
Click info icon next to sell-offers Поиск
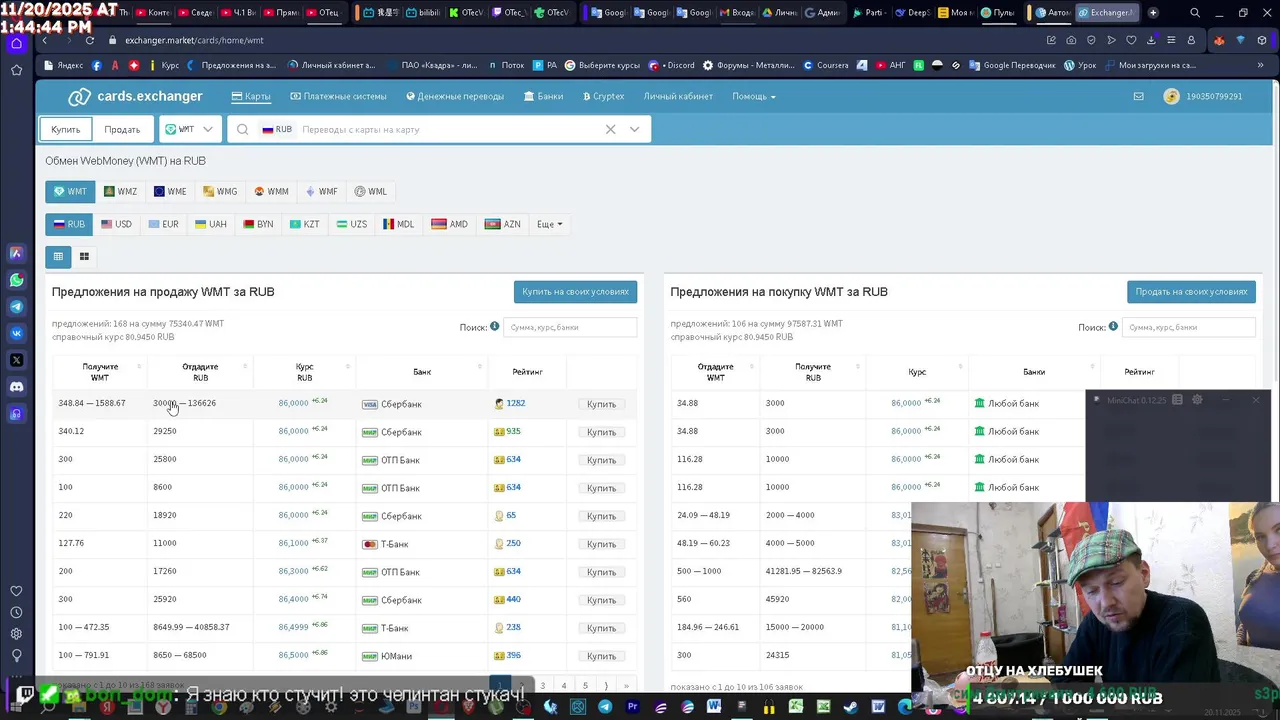(x=494, y=327)
